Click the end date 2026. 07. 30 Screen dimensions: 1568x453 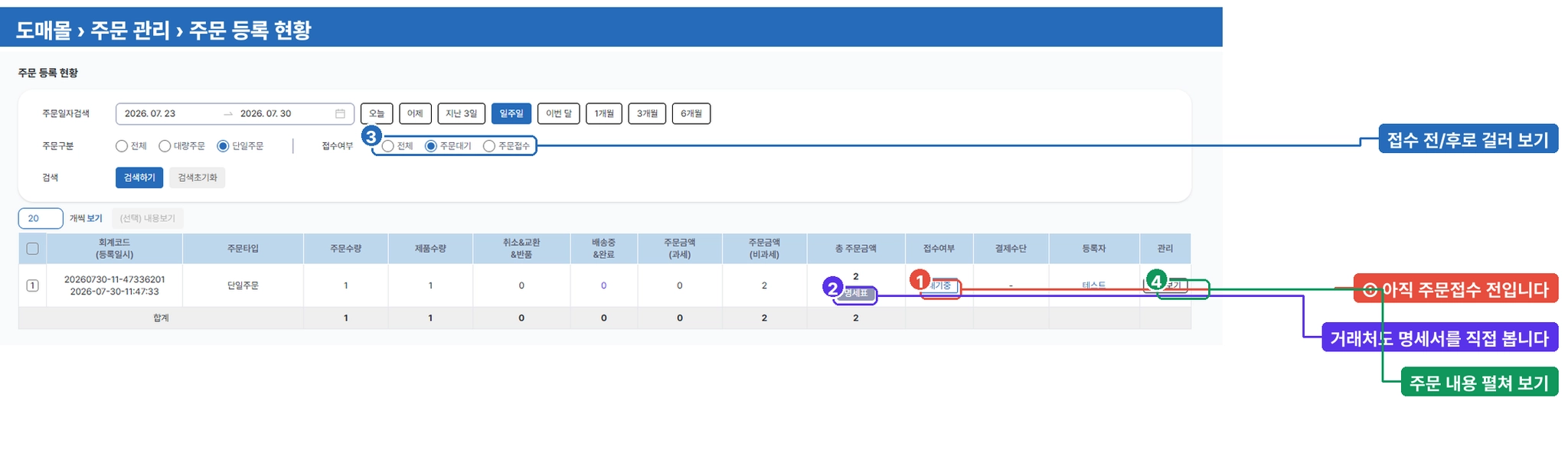click(x=266, y=114)
